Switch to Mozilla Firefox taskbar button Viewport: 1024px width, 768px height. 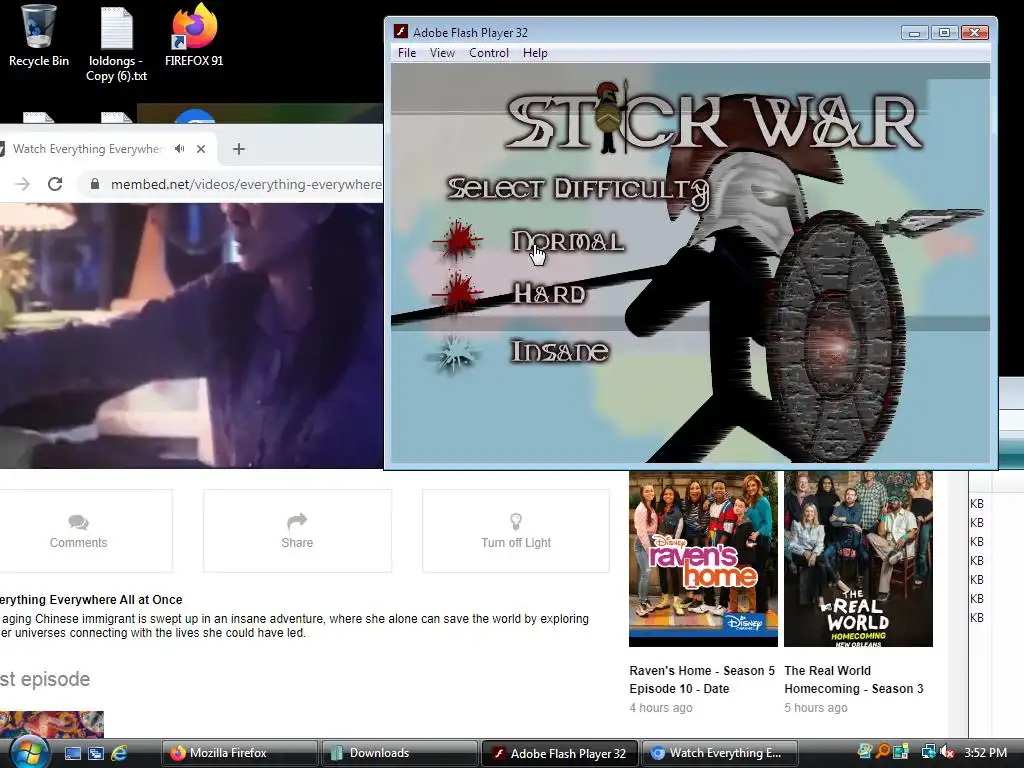pos(239,753)
